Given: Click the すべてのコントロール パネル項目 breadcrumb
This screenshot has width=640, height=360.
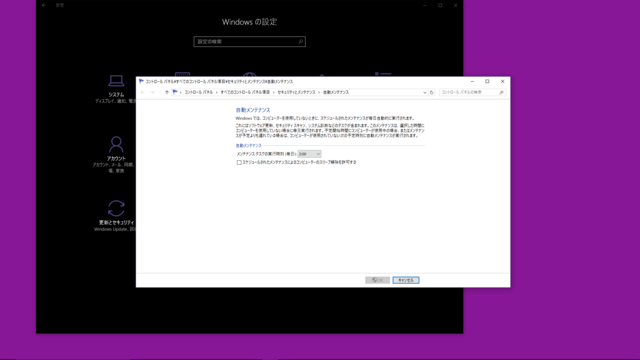Looking at the screenshot, I should [245, 93].
